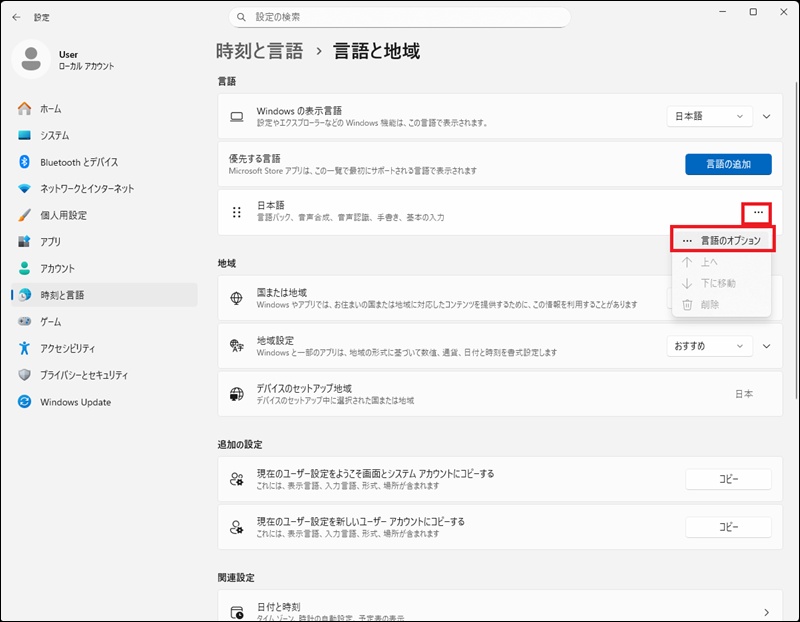
Task: Select 個人用設定 in the sidebar
Action: tap(63, 215)
